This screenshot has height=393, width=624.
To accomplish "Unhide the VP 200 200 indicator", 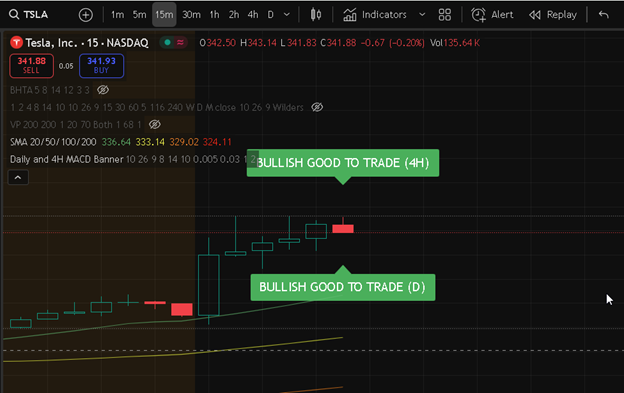I will pyautogui.click(x=154, y=125).
